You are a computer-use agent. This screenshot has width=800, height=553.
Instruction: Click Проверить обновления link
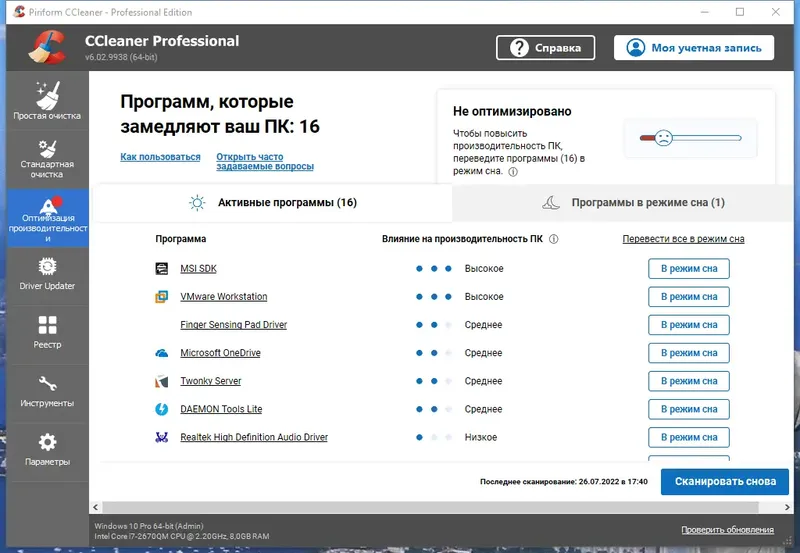click(x=728, y=530)
